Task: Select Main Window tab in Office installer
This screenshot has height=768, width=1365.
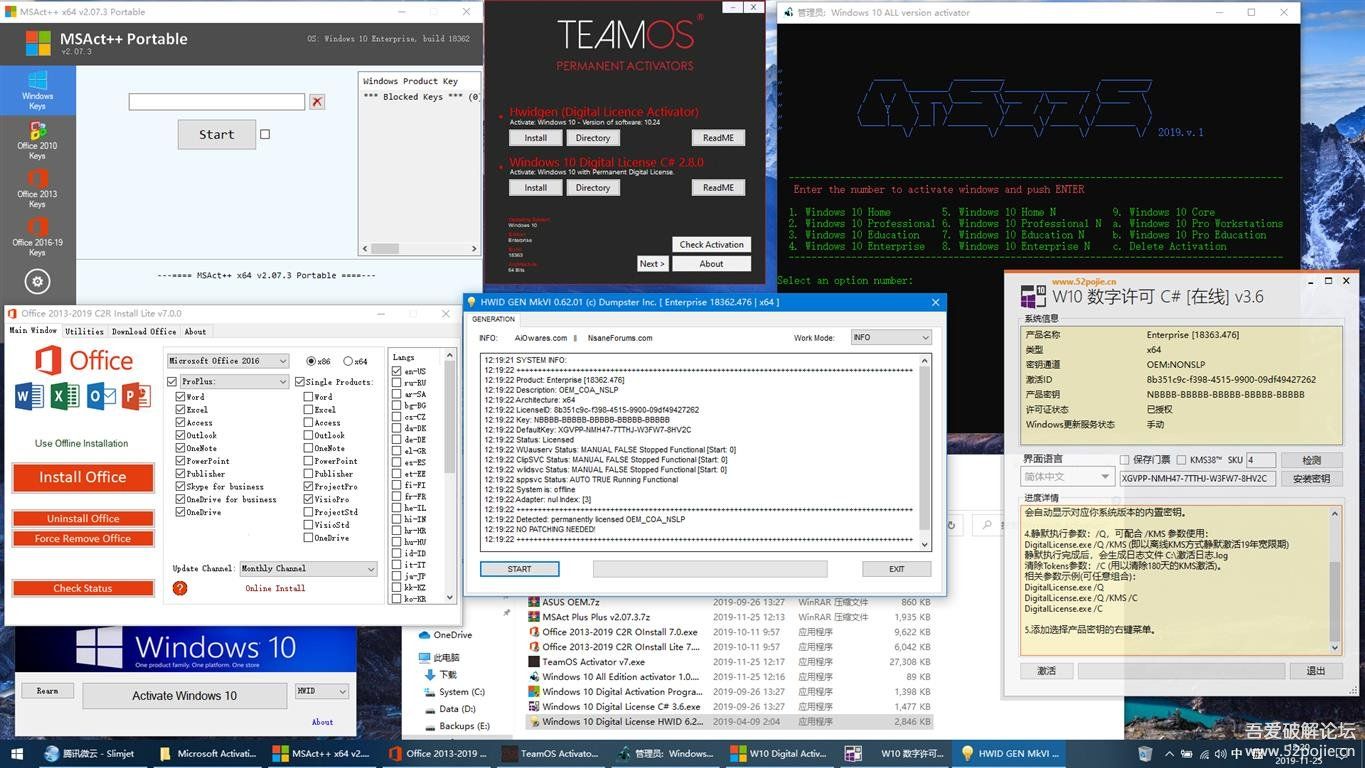Action: click(x=33, y=330)
